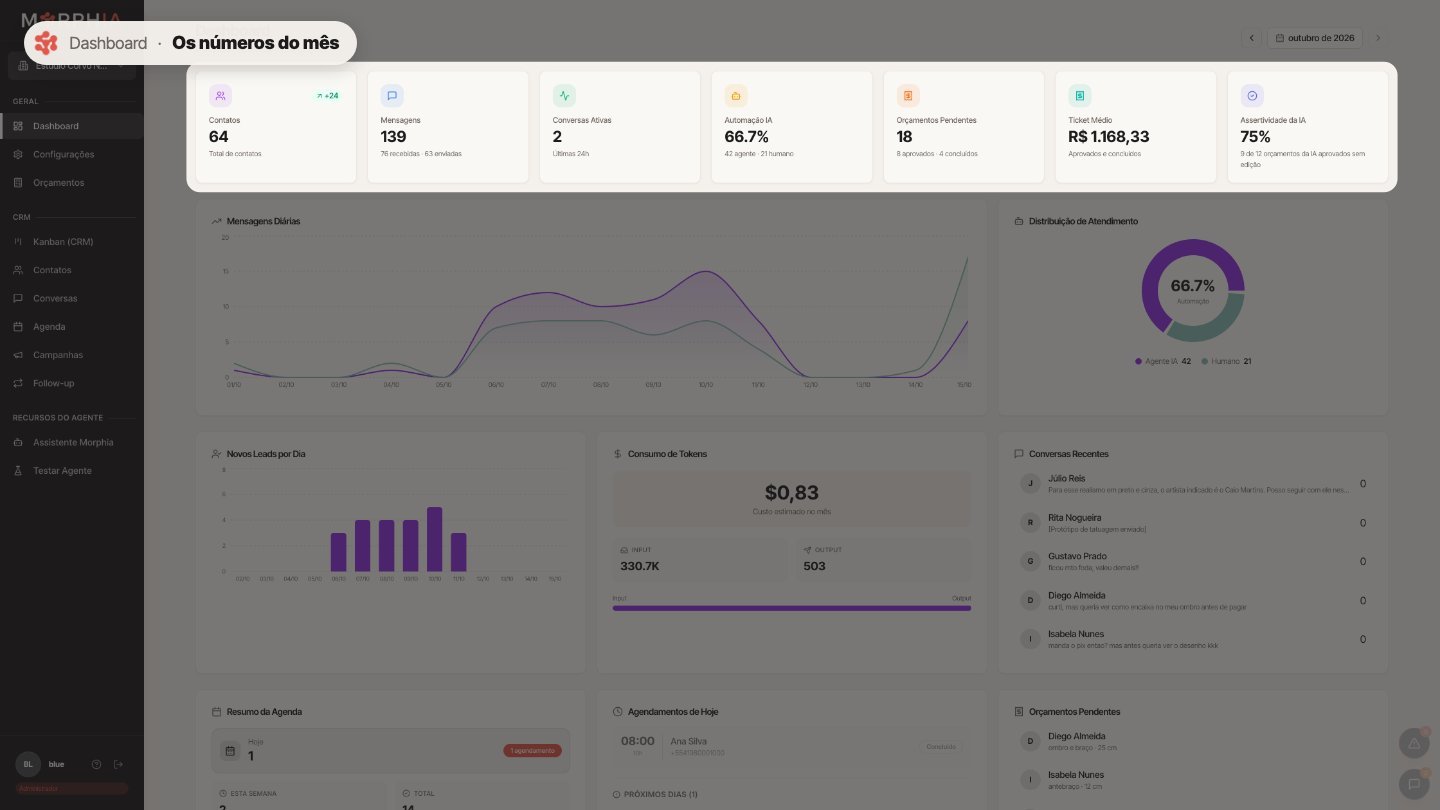This screenshot has width=1440, height=810.
Task: Click the Assistente Morphia bot icon
Action: coord(18,442)
